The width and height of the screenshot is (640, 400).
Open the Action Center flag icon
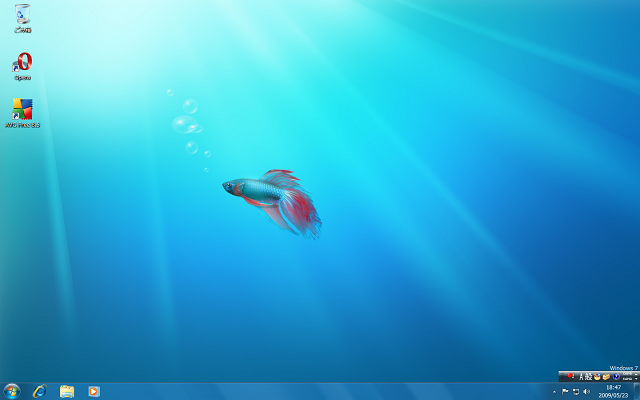pos(565,392)
